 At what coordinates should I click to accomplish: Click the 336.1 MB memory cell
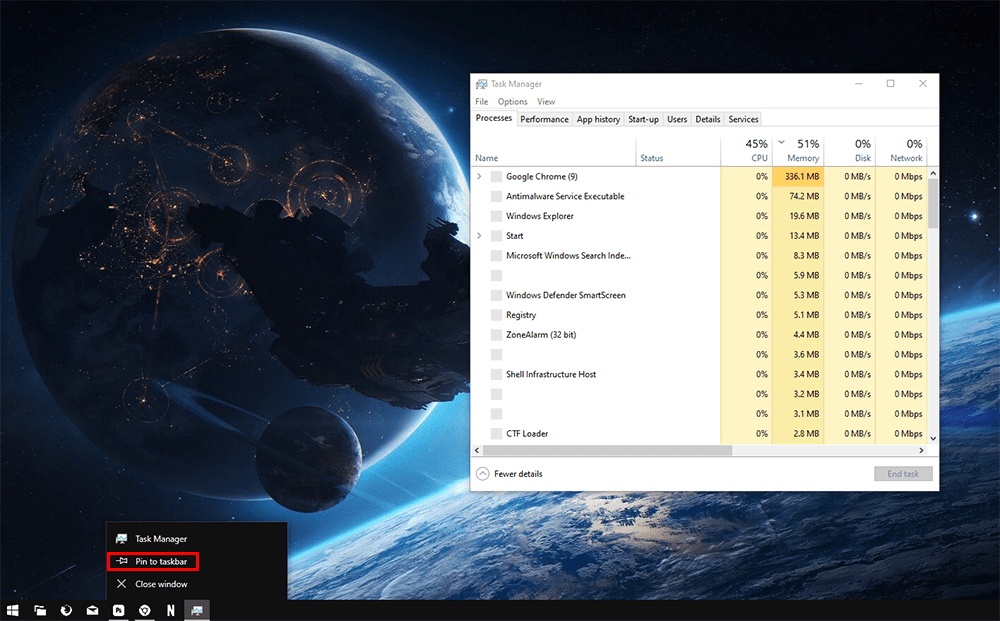(797, 177)
